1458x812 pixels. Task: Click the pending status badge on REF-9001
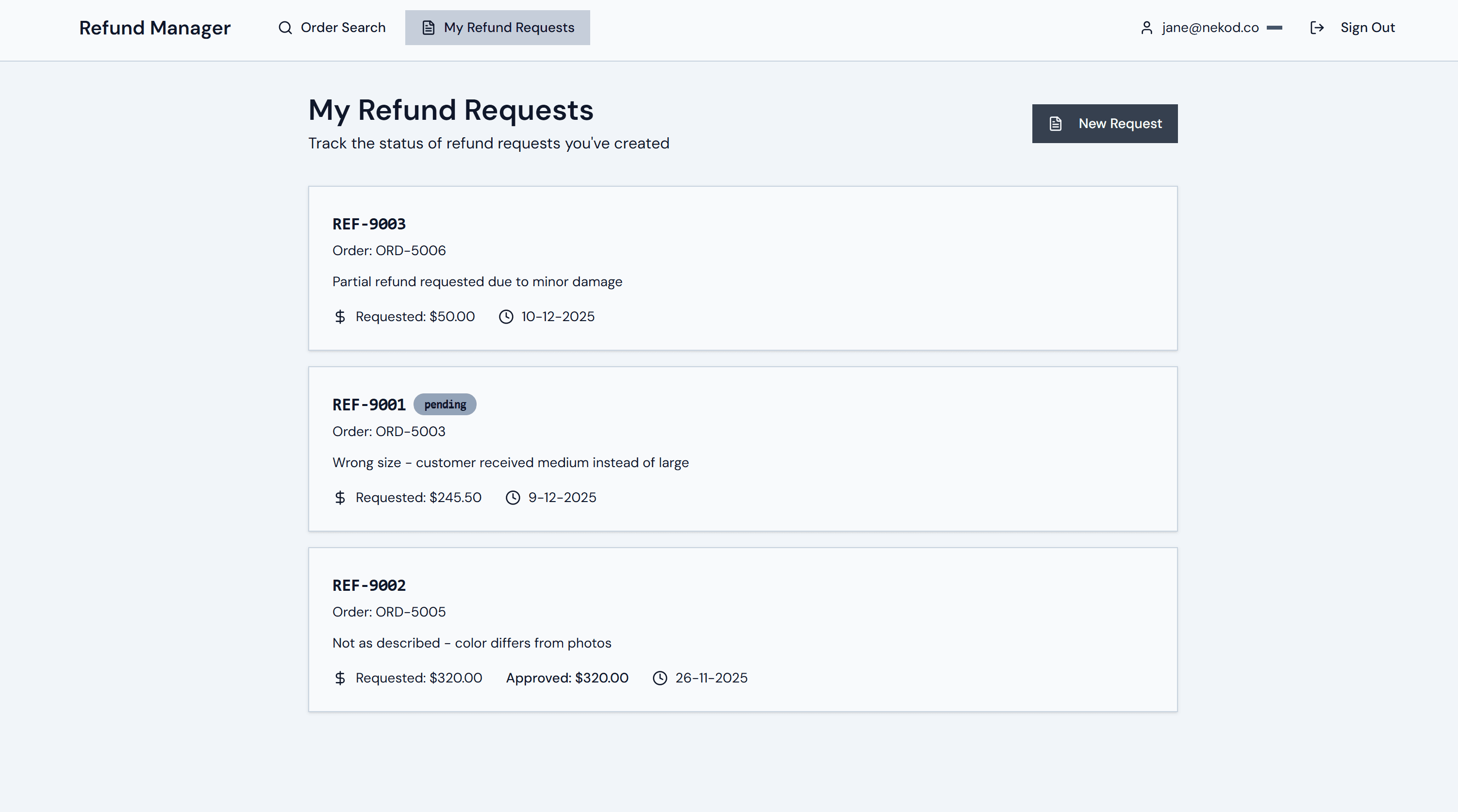445,405
